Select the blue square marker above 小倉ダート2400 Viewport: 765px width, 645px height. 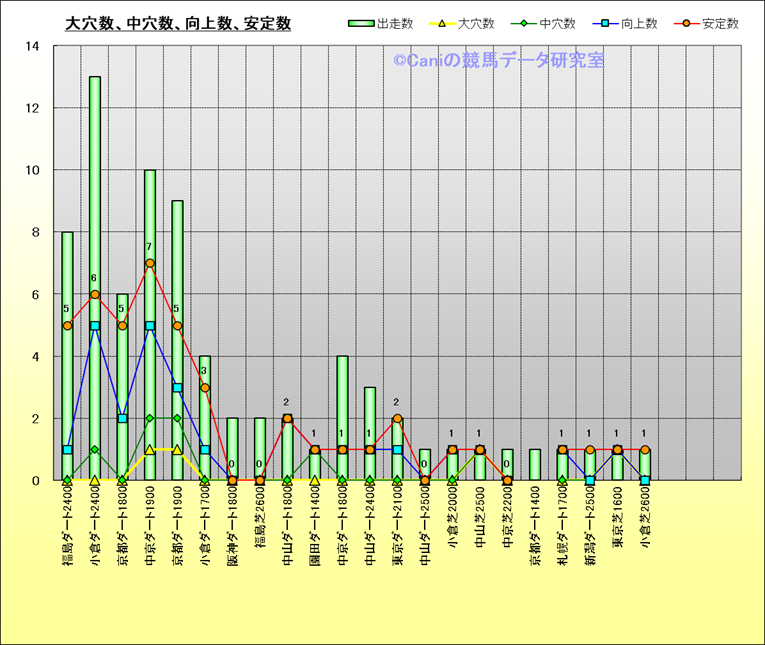(x=95, y=325)
